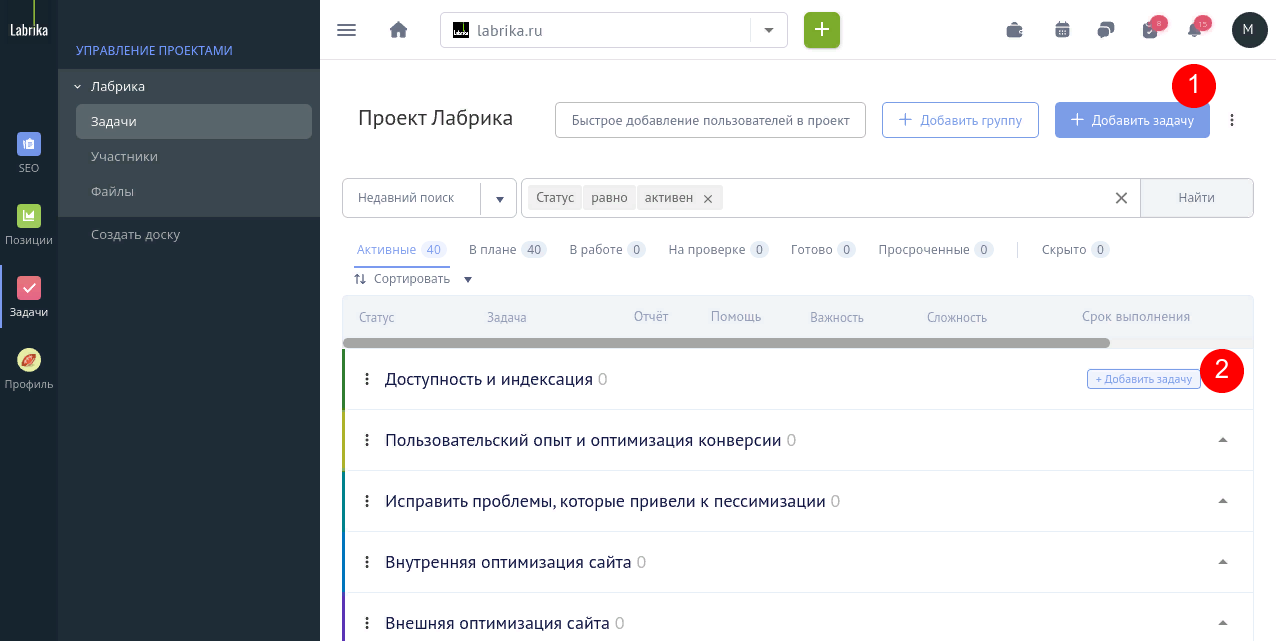Open the calendar icon in header
Viewport: 1276px width, 641px height.
coord(1063,30)
